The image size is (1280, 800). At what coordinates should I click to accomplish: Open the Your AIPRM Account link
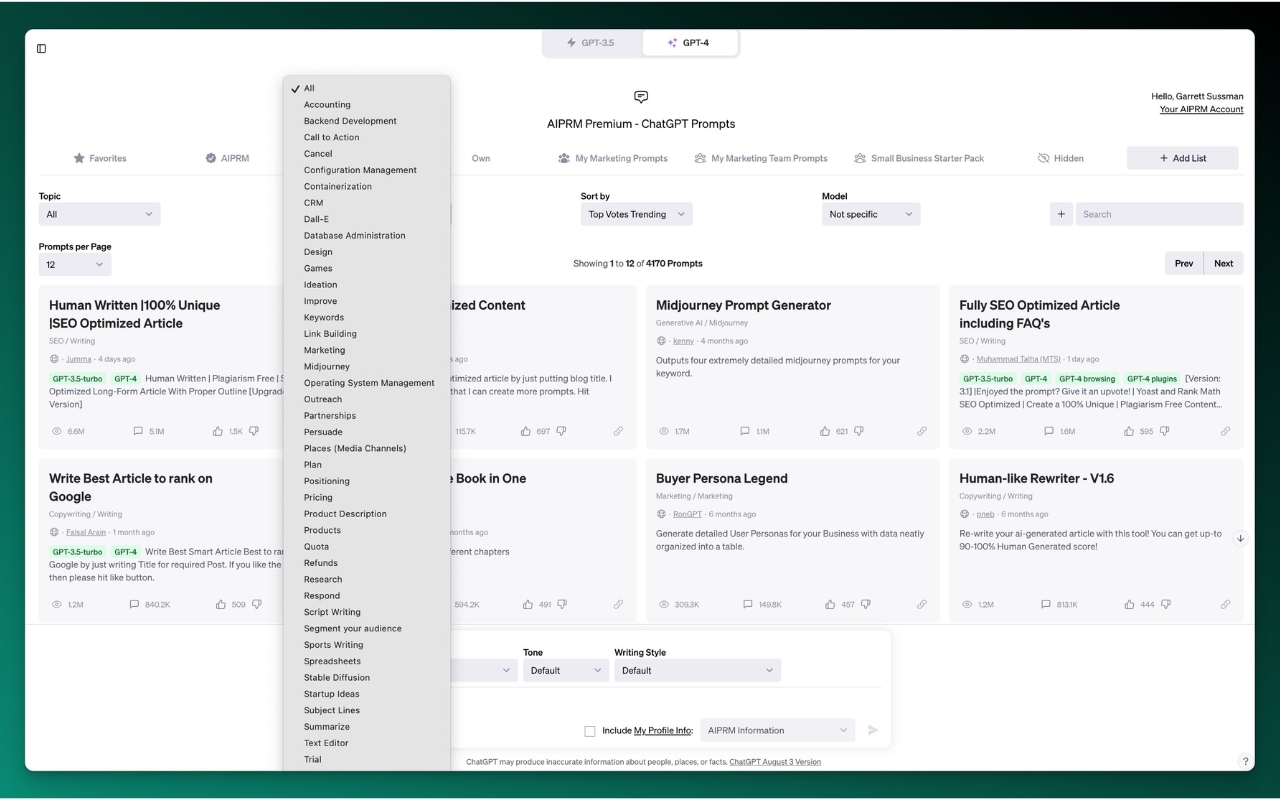(1203, 109)
